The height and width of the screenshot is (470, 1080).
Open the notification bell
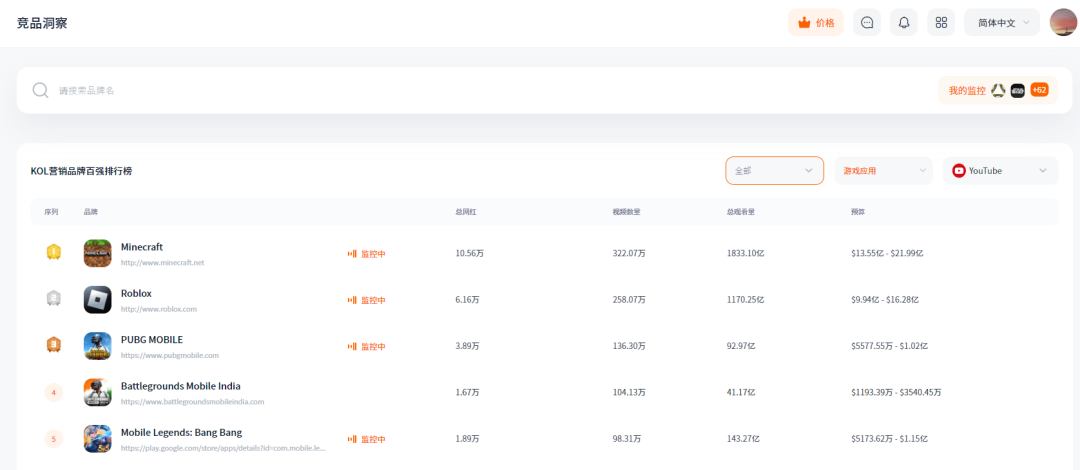(x=904, y=23)
